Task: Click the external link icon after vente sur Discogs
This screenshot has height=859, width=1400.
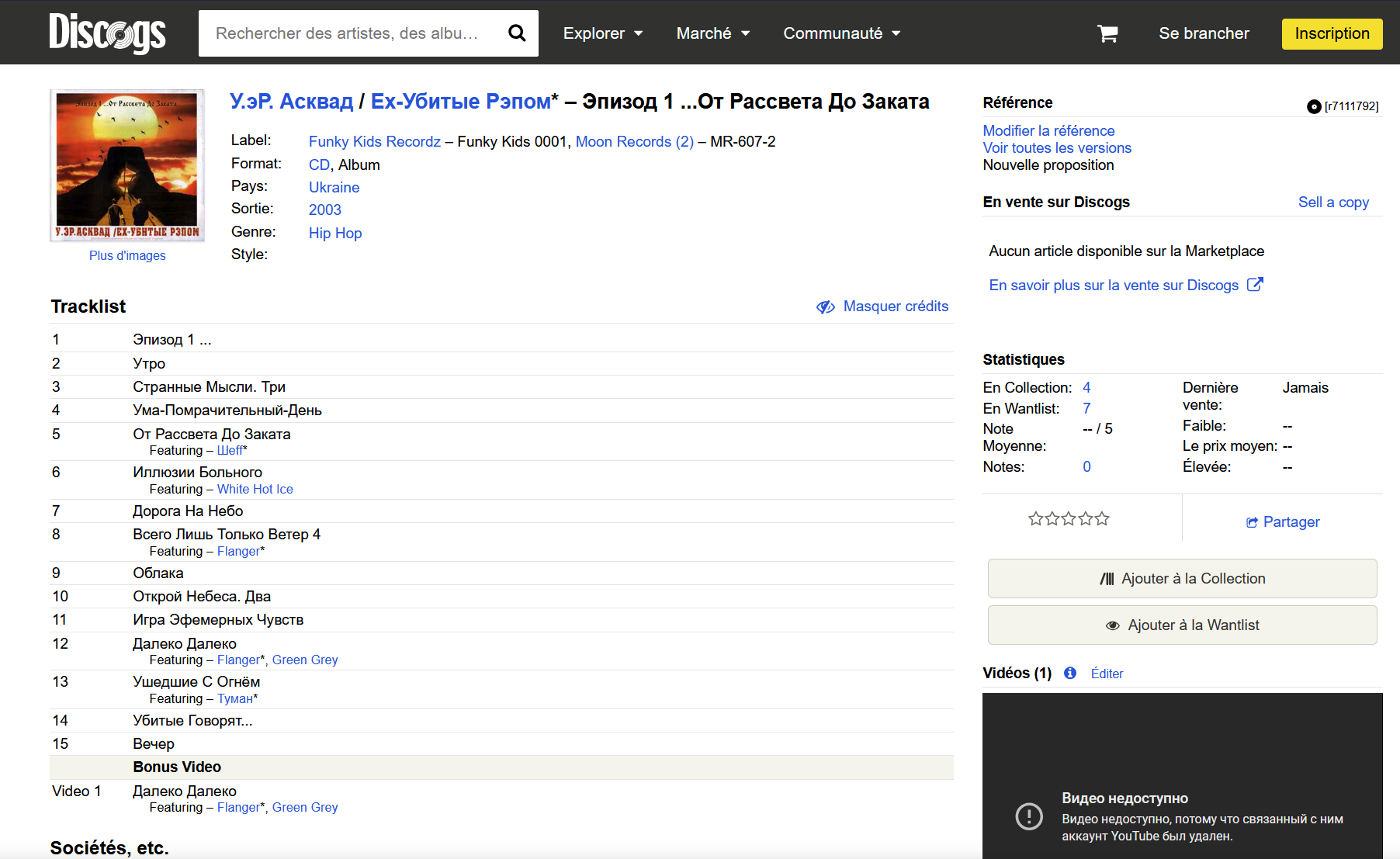Action: pos(1255,285)
